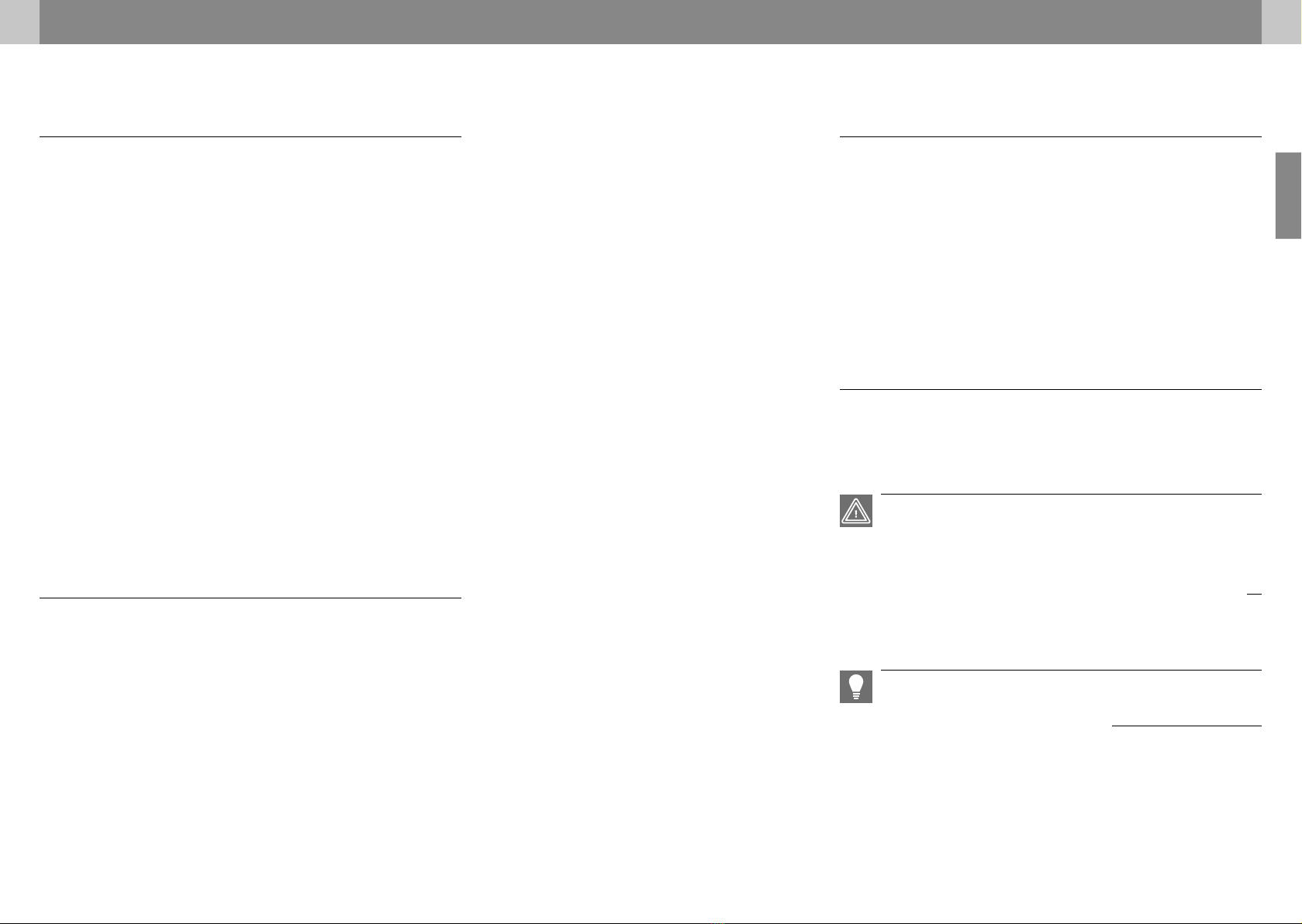Click the bottom page border line
The height and width of the screenshot is (924, 1302).
tap(651, 922)
